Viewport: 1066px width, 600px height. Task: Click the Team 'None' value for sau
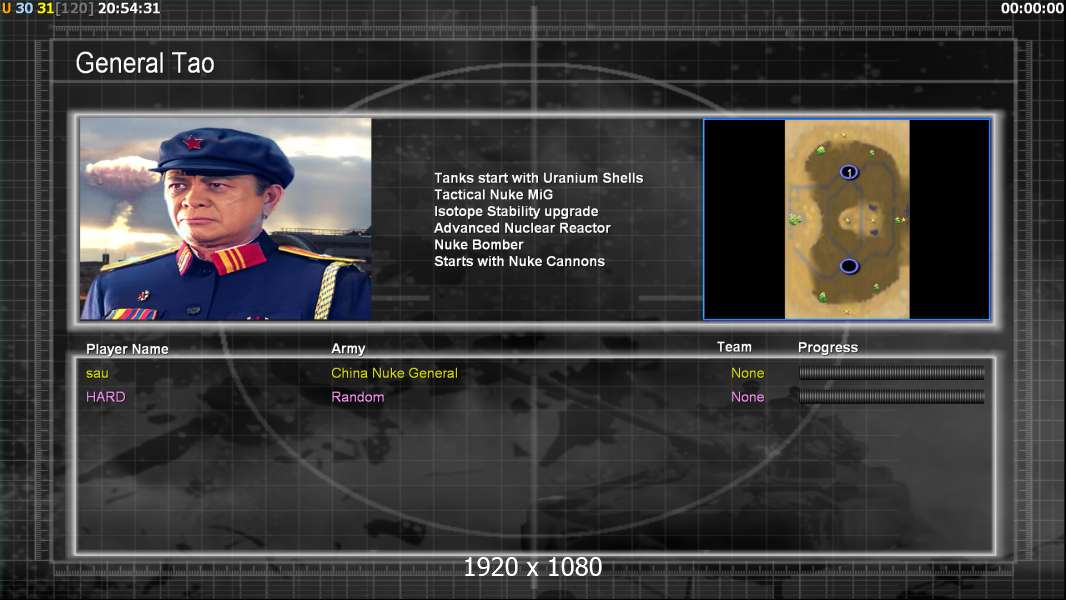(x=747, y=373)
